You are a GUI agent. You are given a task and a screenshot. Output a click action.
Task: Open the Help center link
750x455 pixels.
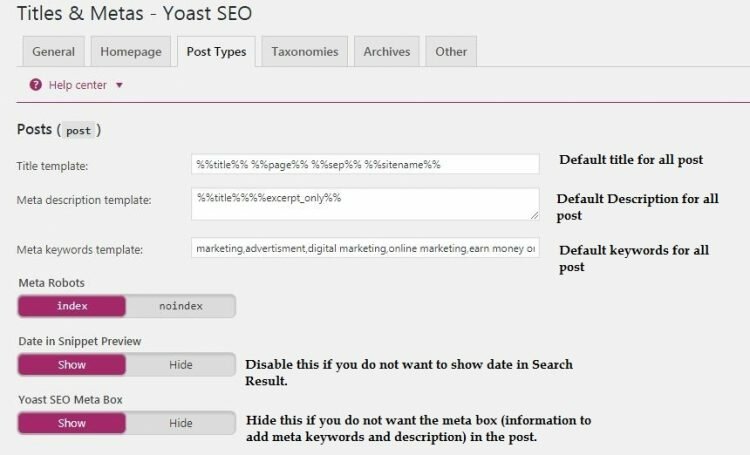click(x=77, y=85)
